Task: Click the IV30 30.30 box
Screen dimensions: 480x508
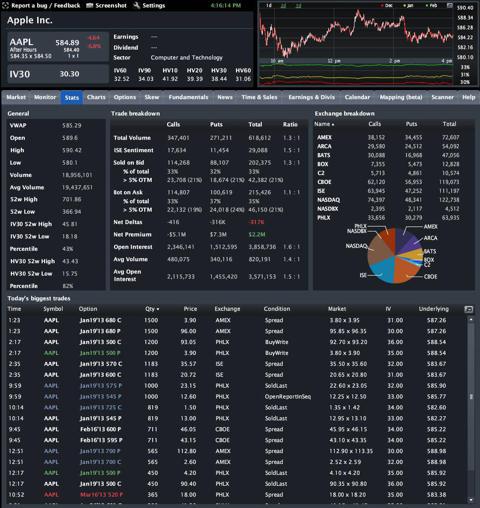Action: (x=58, y=74)
